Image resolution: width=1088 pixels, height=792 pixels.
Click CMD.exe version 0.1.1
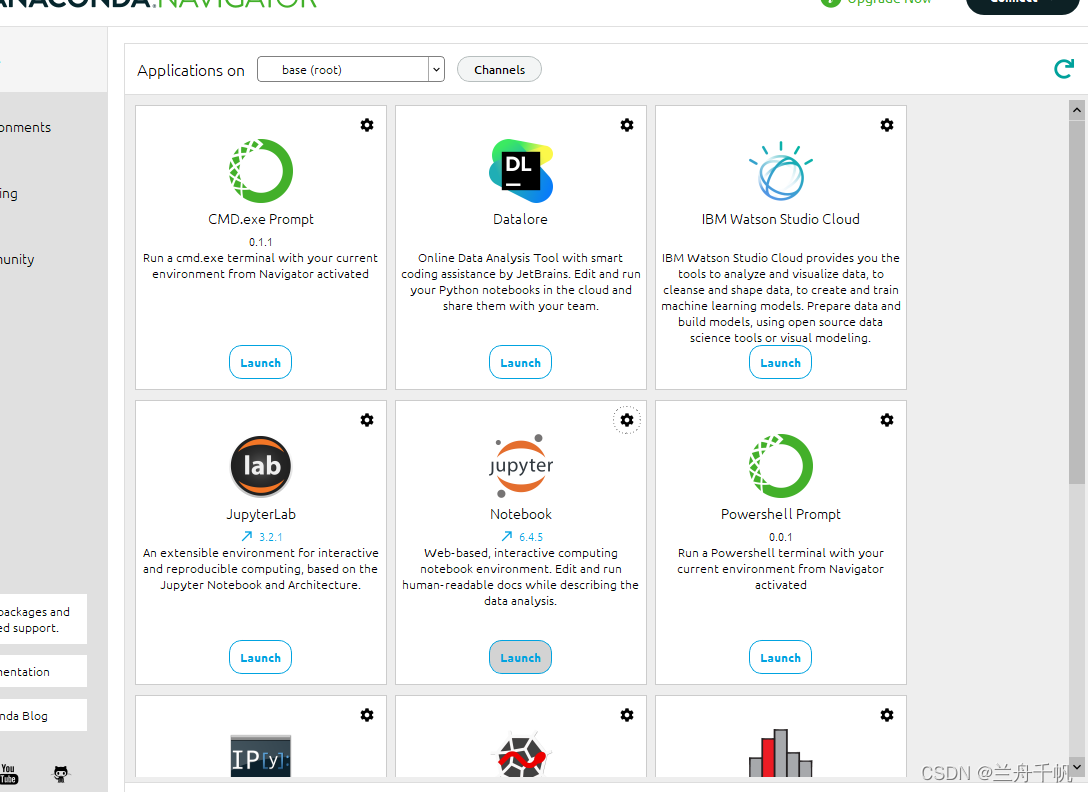pyautogui.click(x=261, y=242)
